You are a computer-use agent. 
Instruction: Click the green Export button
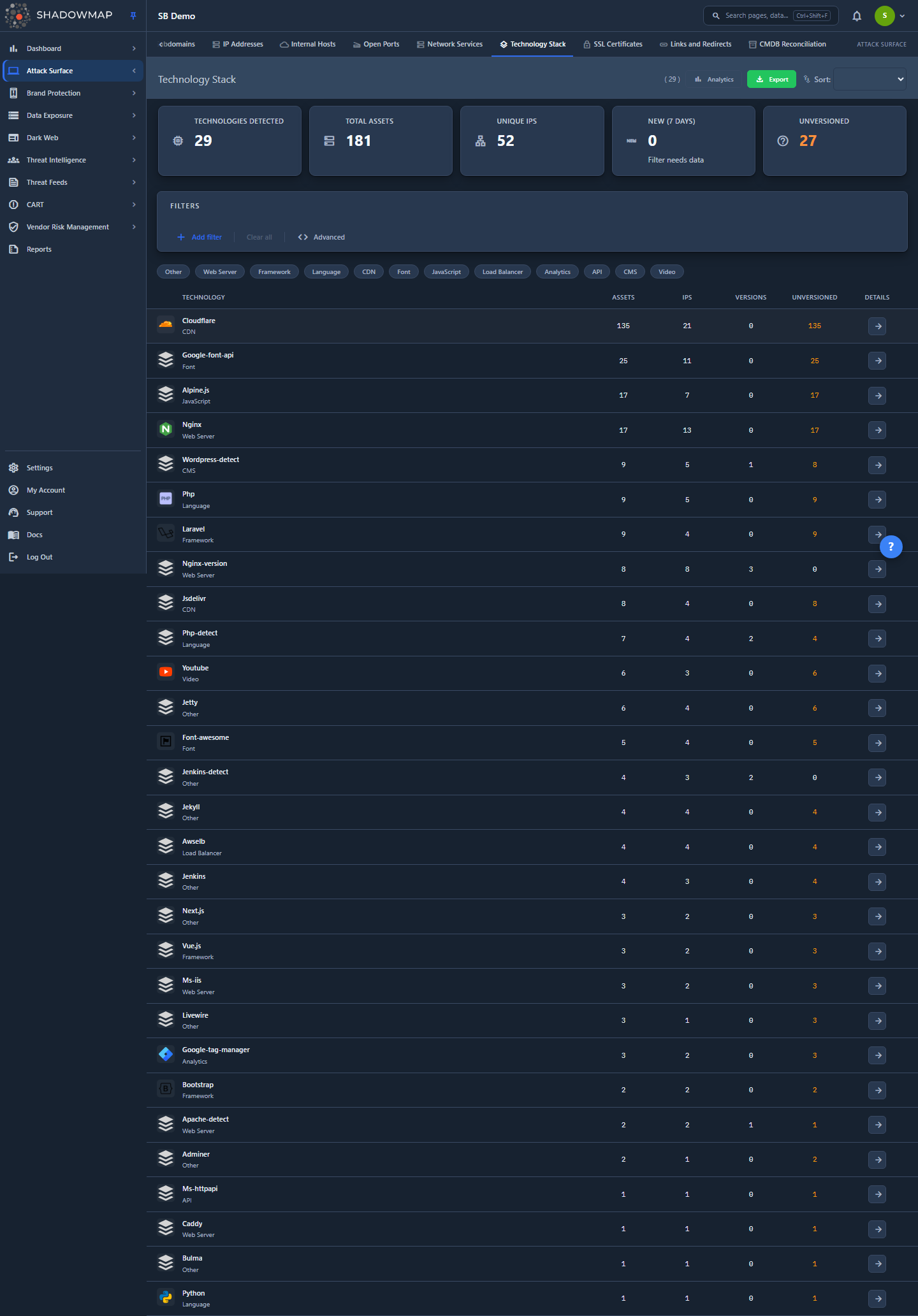click(771, 80)
